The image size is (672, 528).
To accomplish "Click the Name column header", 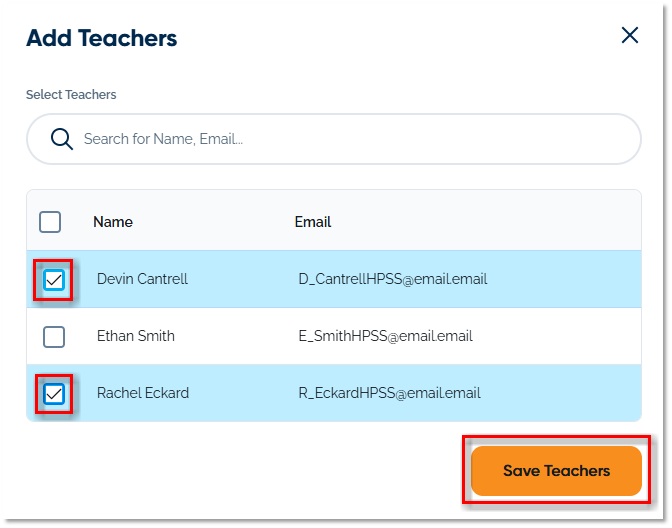I will [113, 222].
